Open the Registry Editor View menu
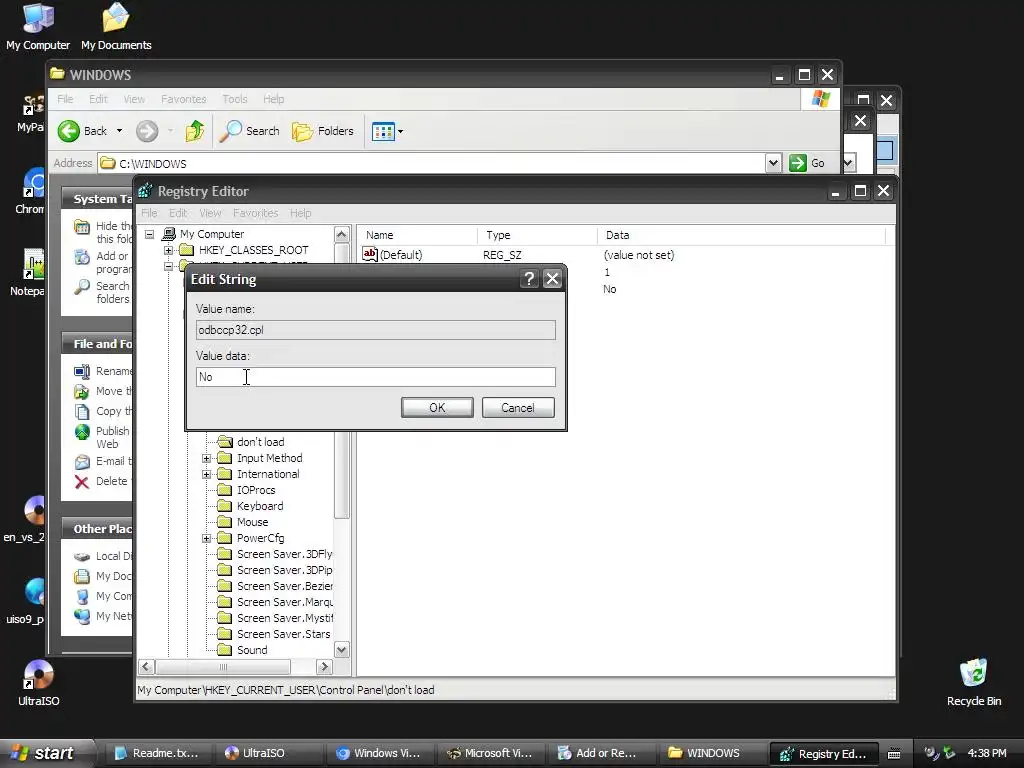This screenshot has width=1024, height=768. click(210, 213)
